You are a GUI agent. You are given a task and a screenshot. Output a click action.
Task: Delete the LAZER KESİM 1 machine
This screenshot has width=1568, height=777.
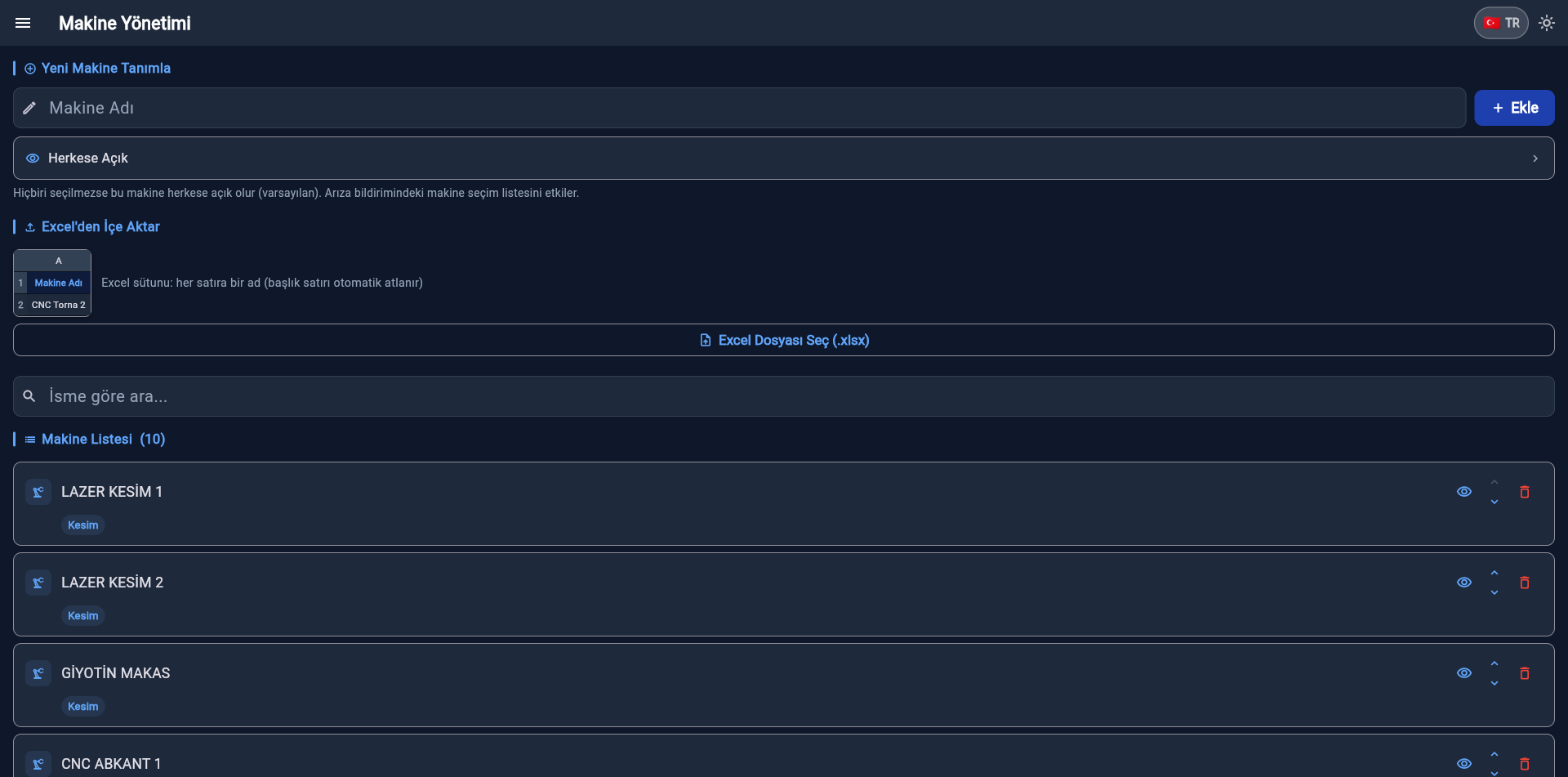tap(1524, 492)
